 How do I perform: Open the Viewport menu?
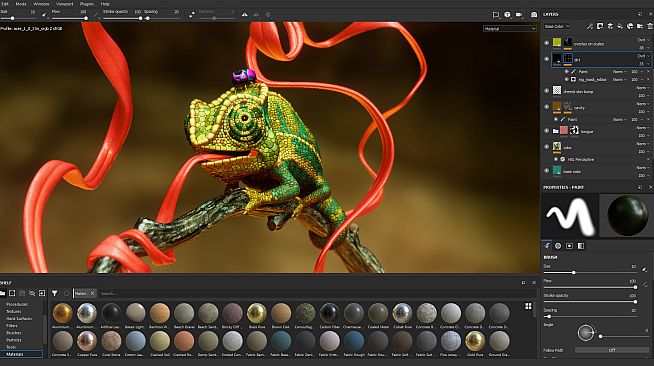[x=65, y=4]
